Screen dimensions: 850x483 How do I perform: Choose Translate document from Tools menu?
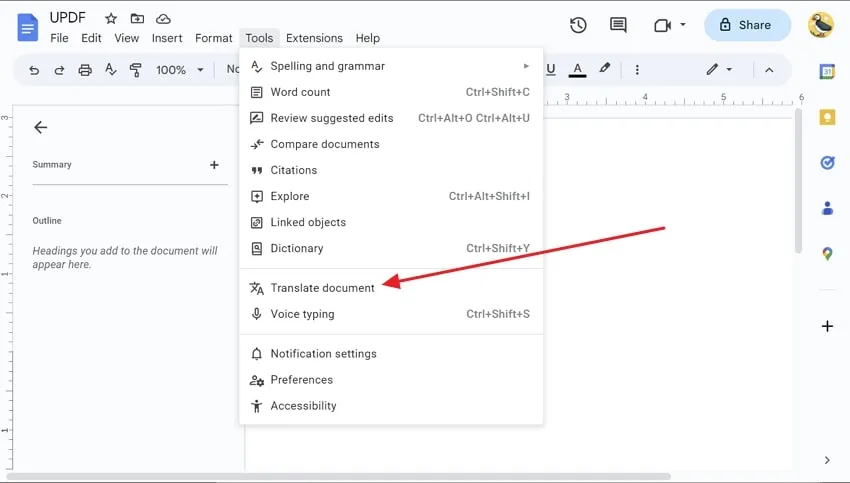(x=322, y=288)
